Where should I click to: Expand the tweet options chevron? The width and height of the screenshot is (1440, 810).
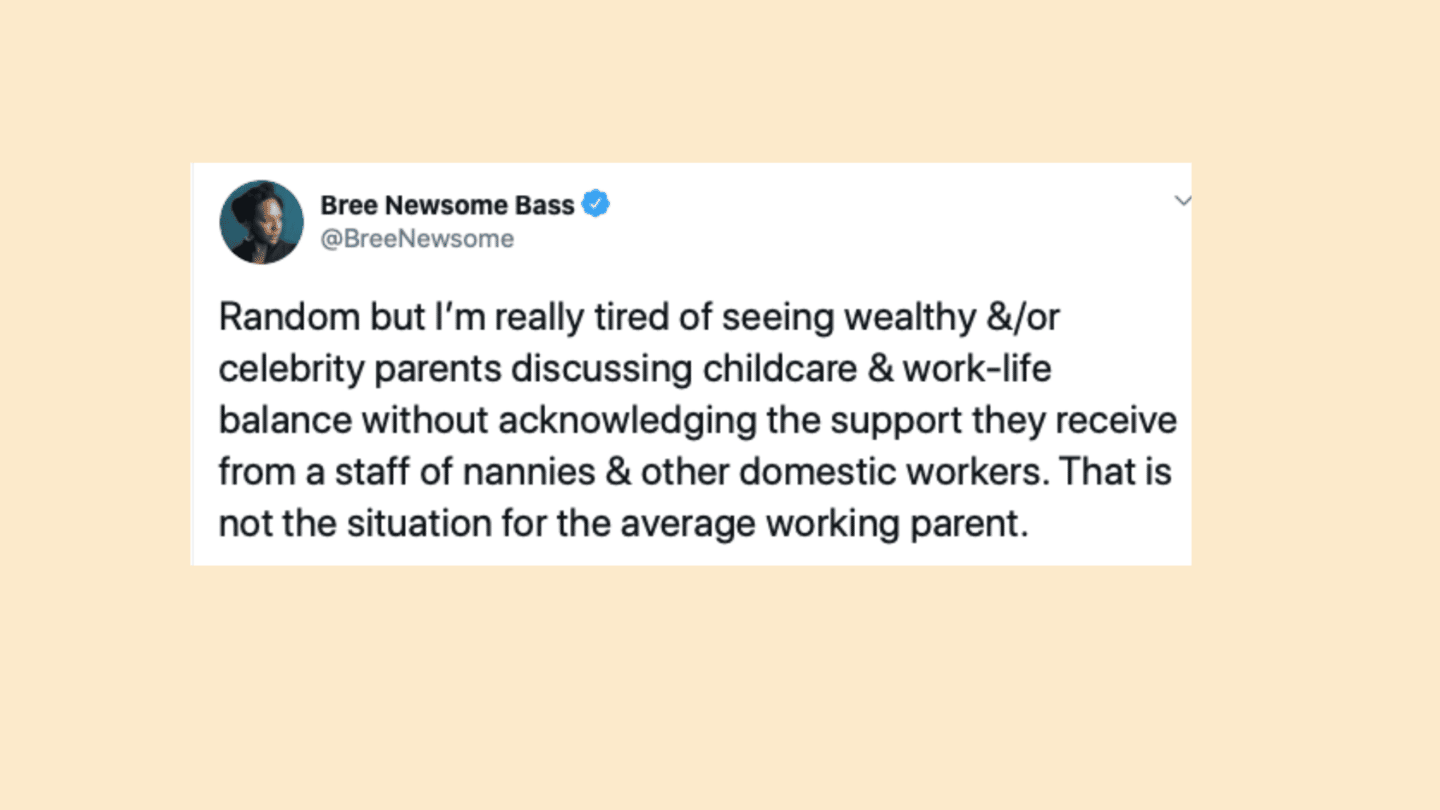1183,200
